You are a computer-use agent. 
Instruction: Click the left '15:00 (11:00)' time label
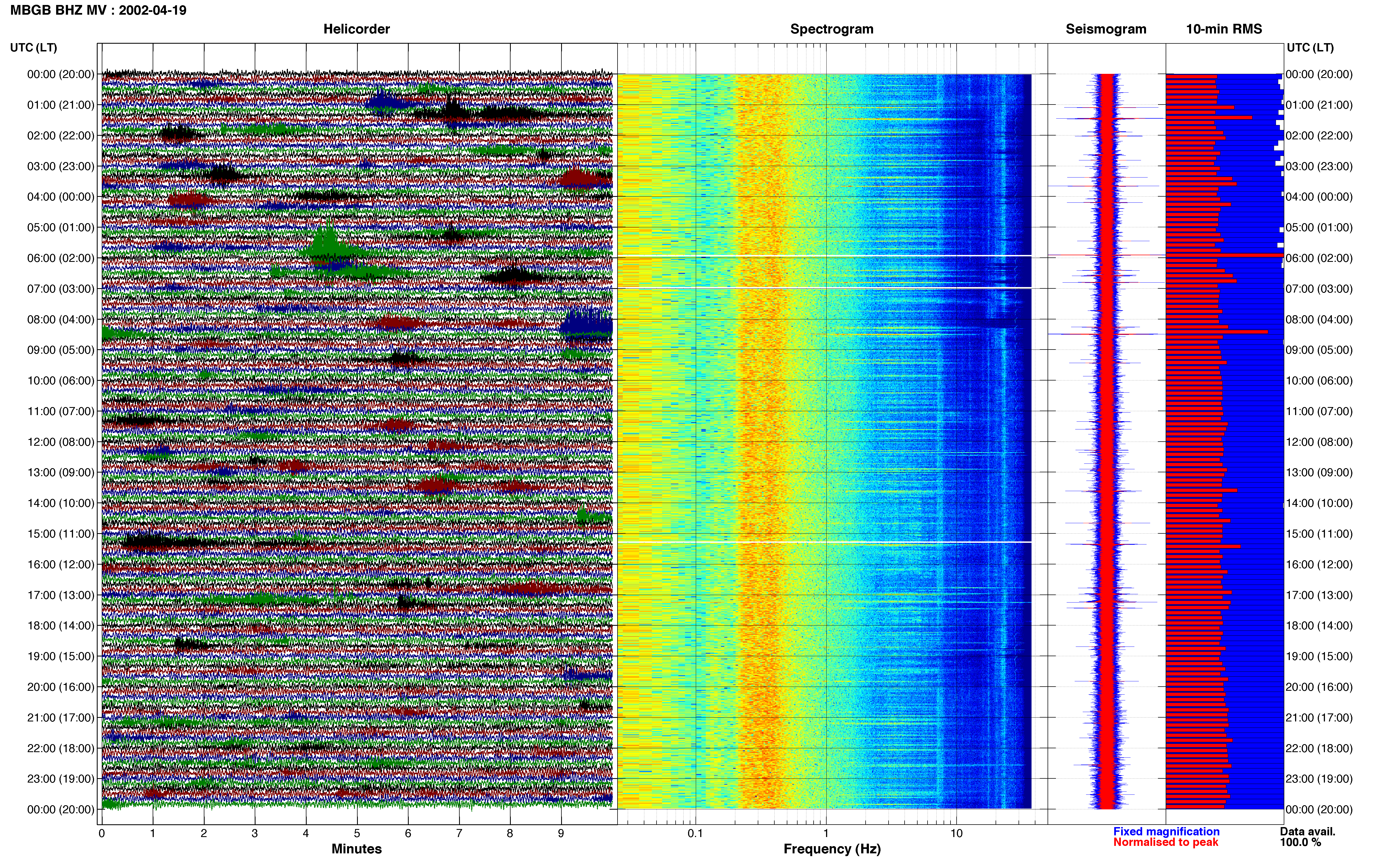point(61,534)
